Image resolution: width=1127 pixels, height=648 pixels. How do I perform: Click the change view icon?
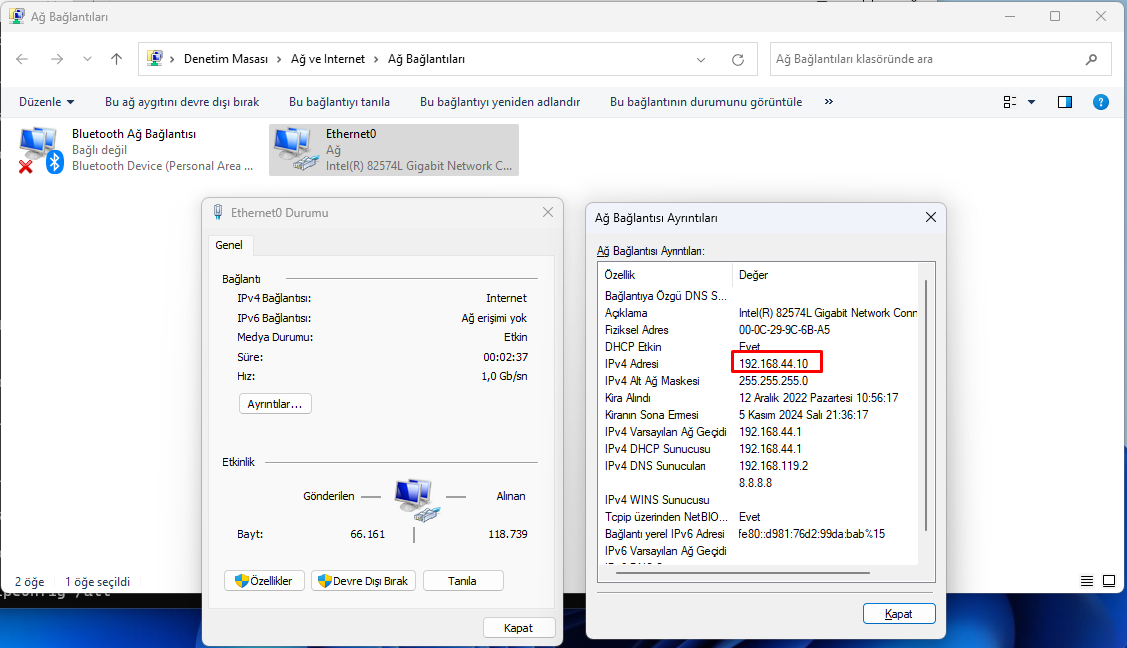[1010, 102]
